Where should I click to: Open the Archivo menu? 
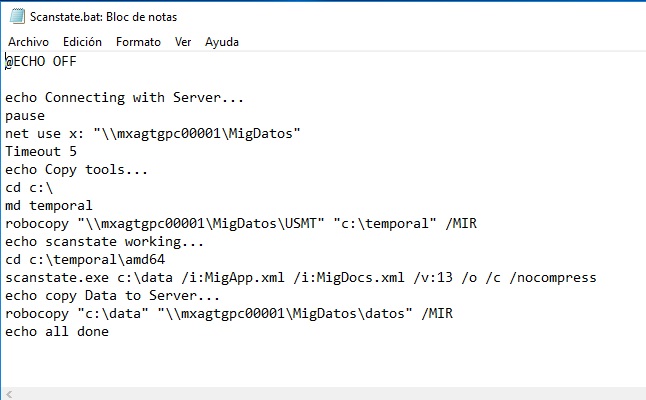point(28,42)
